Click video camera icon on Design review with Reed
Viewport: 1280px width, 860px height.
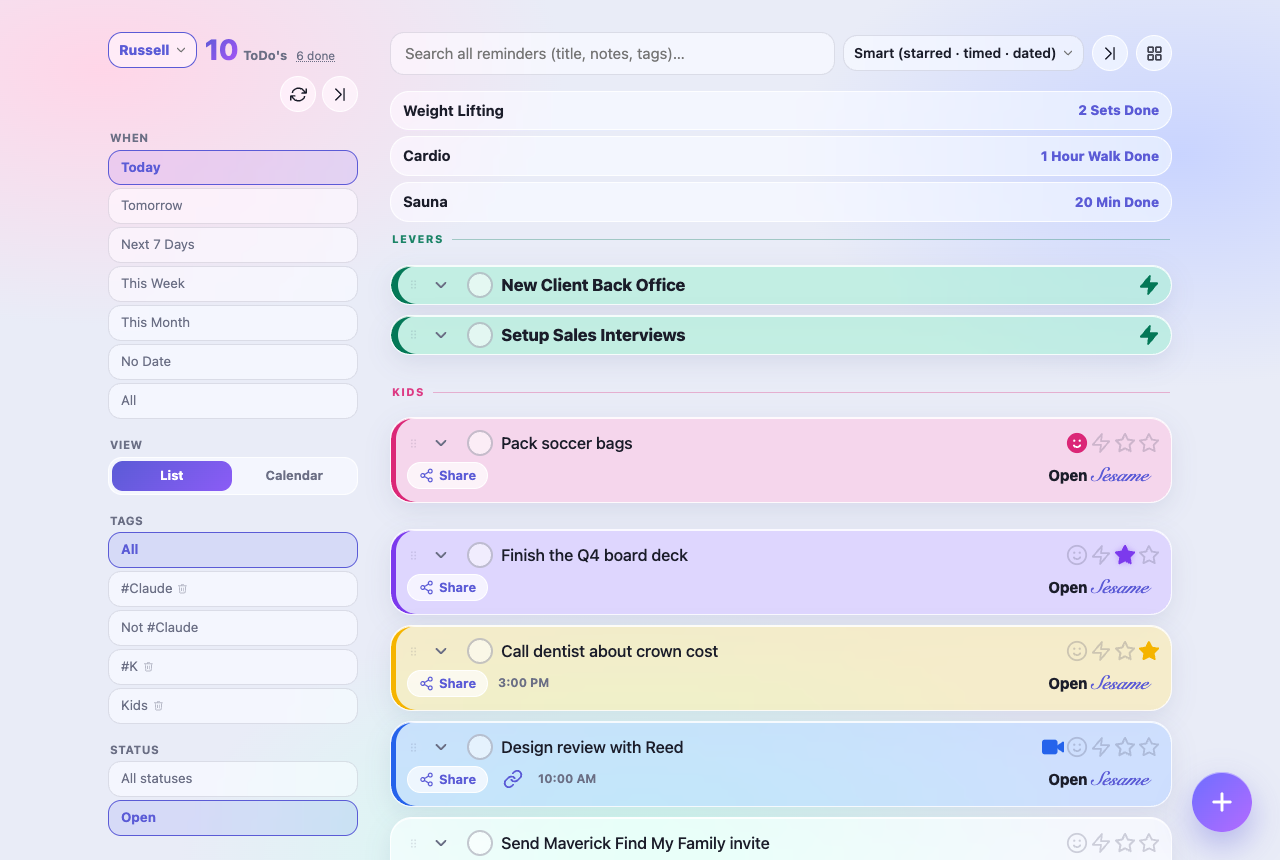[x=1052, y=747]
